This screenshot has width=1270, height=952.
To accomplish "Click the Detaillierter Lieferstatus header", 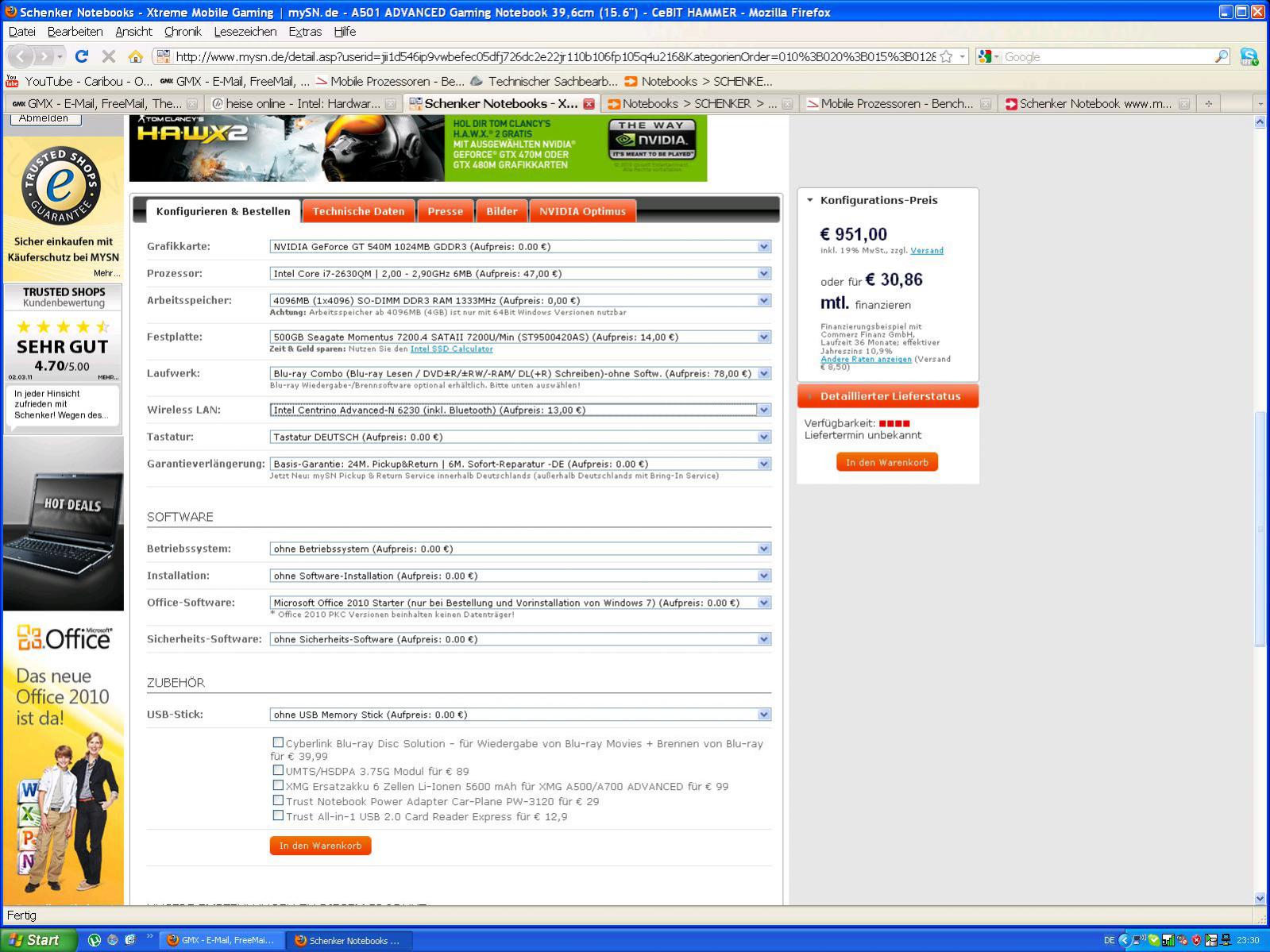I will 888,396.
